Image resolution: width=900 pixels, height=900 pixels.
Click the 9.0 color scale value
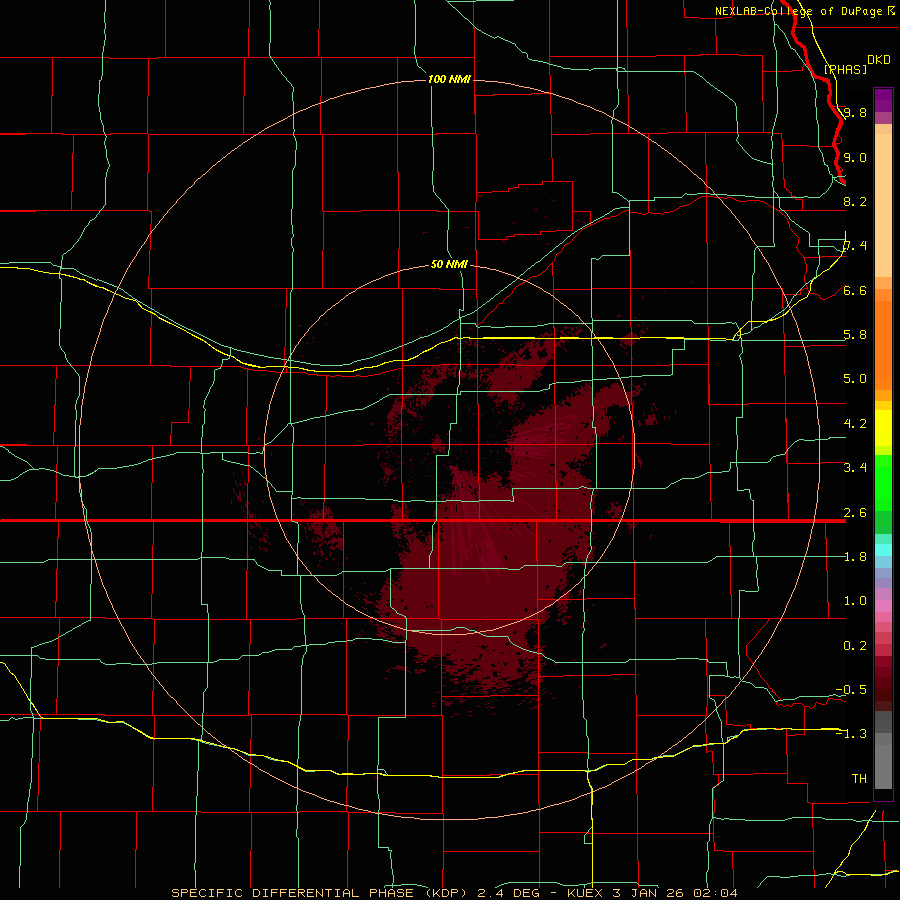[x=855, y=157]
